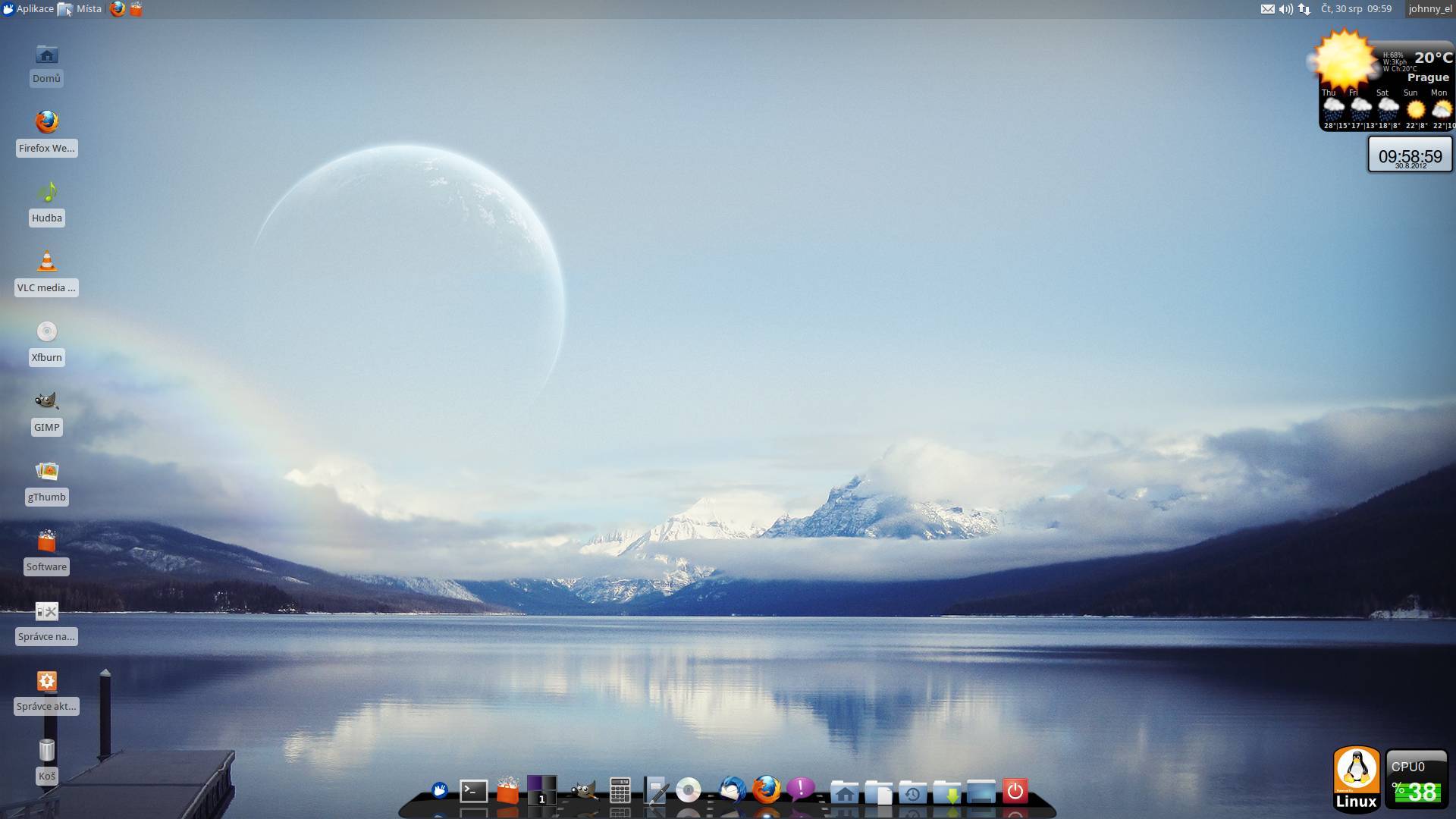The height and width of the screenshot is (819, 1456).
Task: Select the gThumb desktop icon
Action: [46, 482]
